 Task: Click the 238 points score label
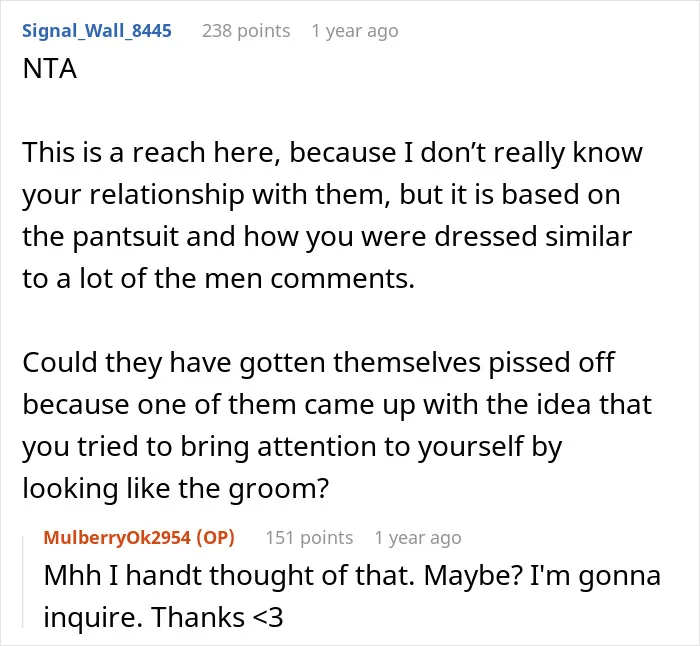[x=246, y=31]
